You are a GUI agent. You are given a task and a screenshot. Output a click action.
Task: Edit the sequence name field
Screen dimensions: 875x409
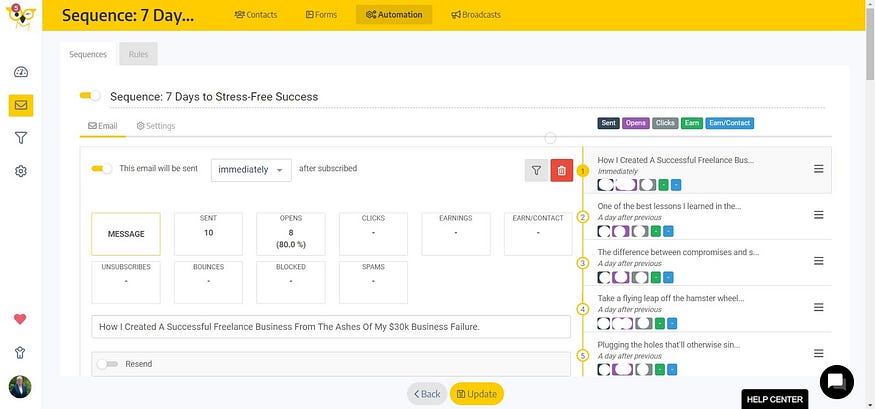click(x=467, y=97)
